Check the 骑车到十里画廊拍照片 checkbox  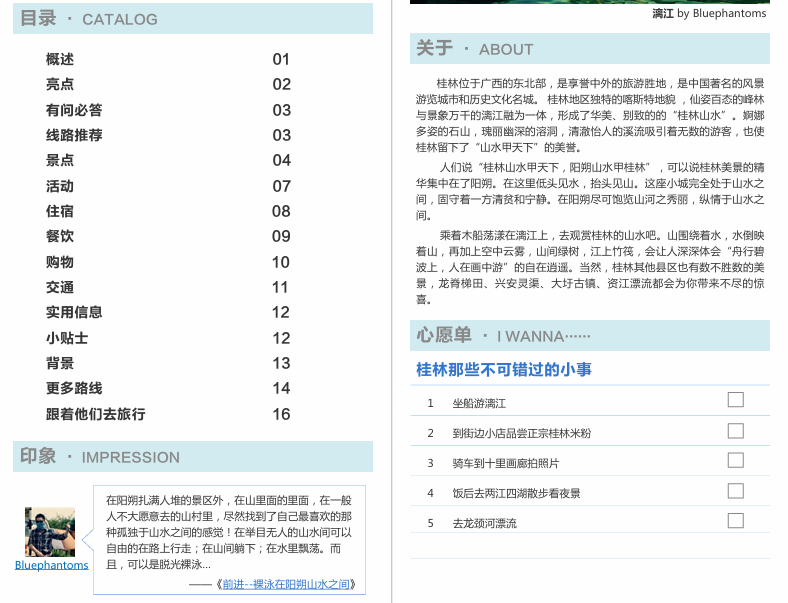tap(736, 461)
